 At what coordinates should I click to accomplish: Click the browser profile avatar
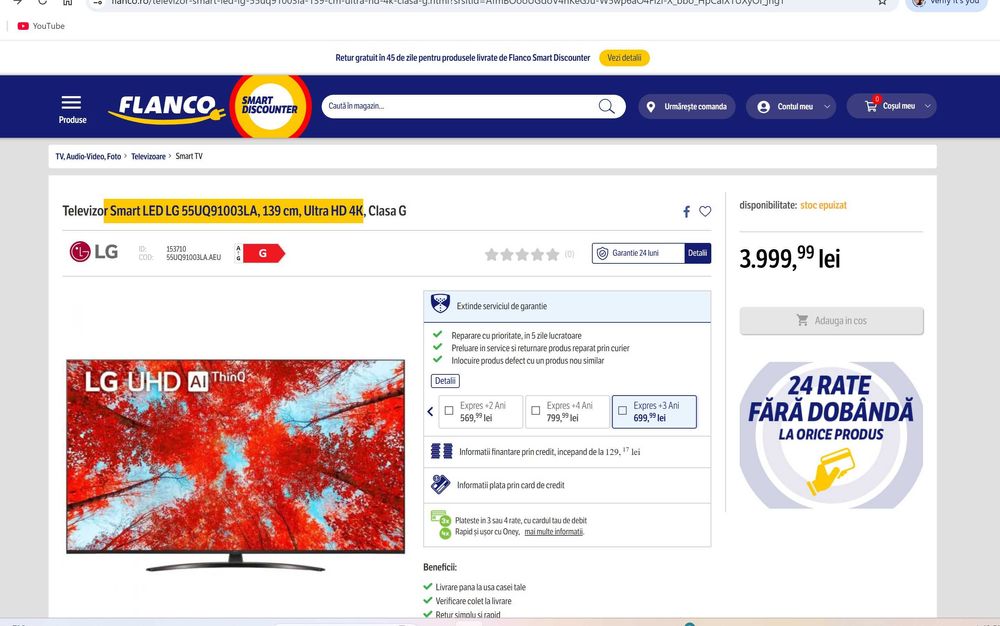tap(918, 2)
